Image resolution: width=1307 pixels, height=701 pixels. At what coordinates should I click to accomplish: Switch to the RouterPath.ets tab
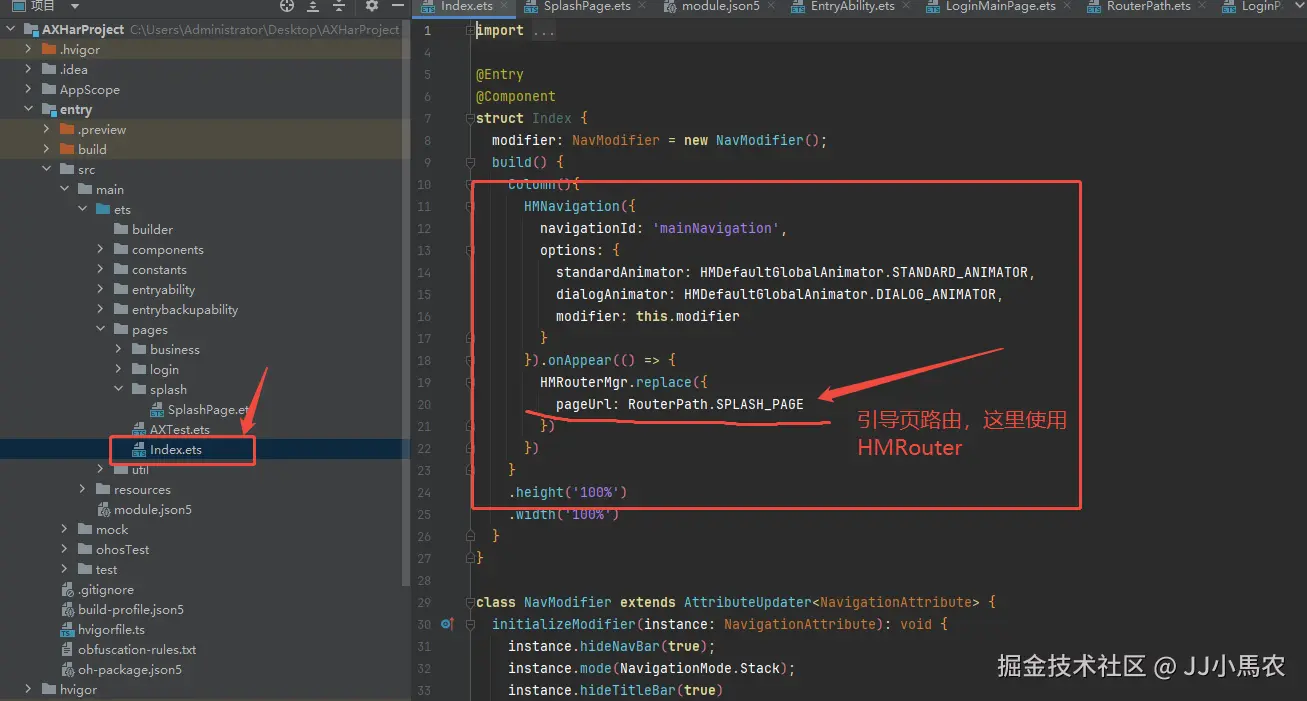click(x=1148, y=6)
